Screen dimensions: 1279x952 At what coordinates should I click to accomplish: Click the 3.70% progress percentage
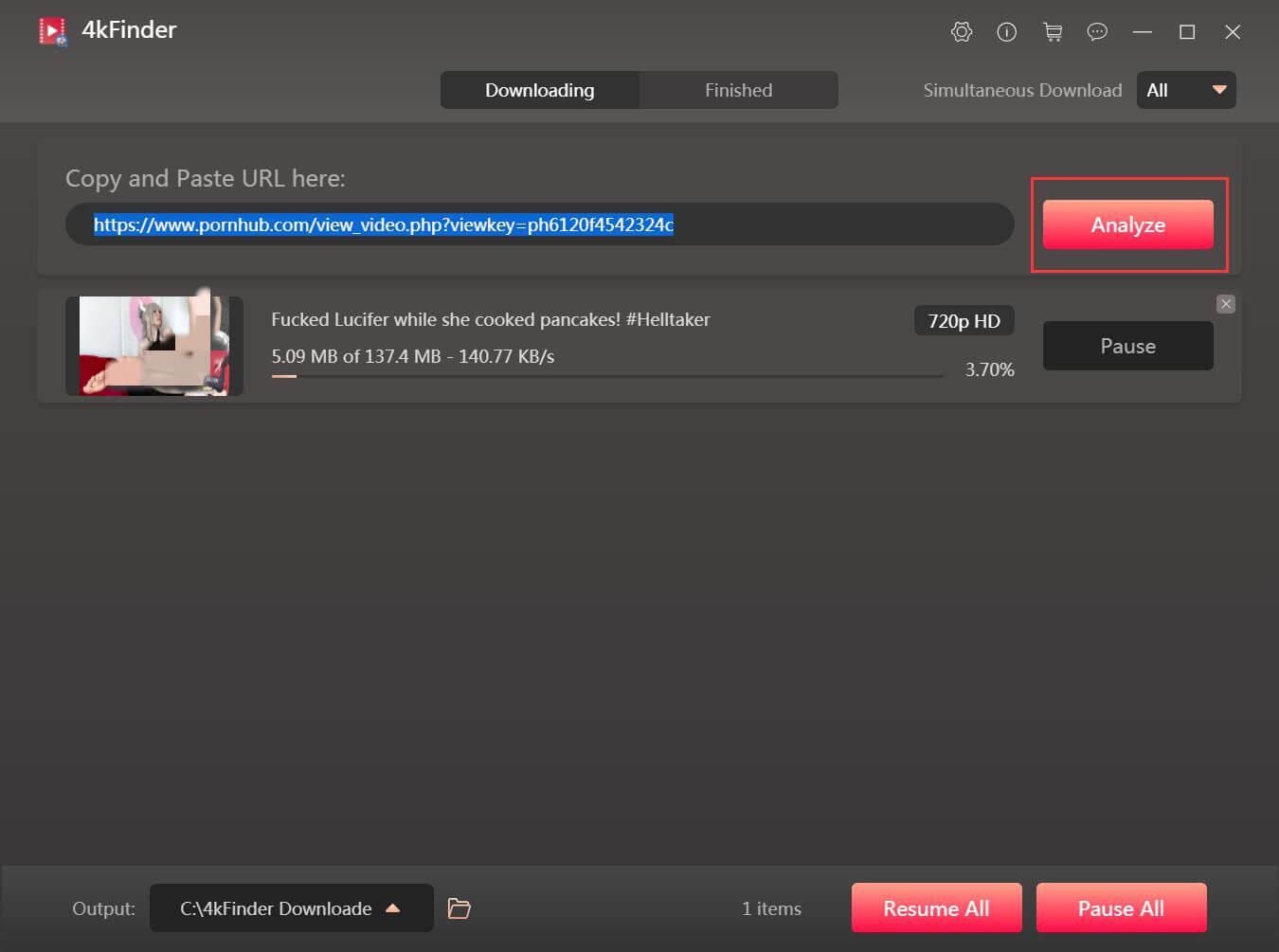pos(990,369)
